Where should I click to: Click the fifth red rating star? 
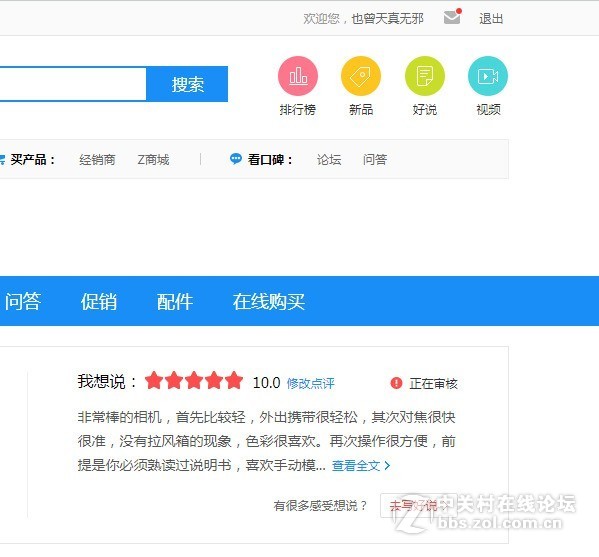234,381
